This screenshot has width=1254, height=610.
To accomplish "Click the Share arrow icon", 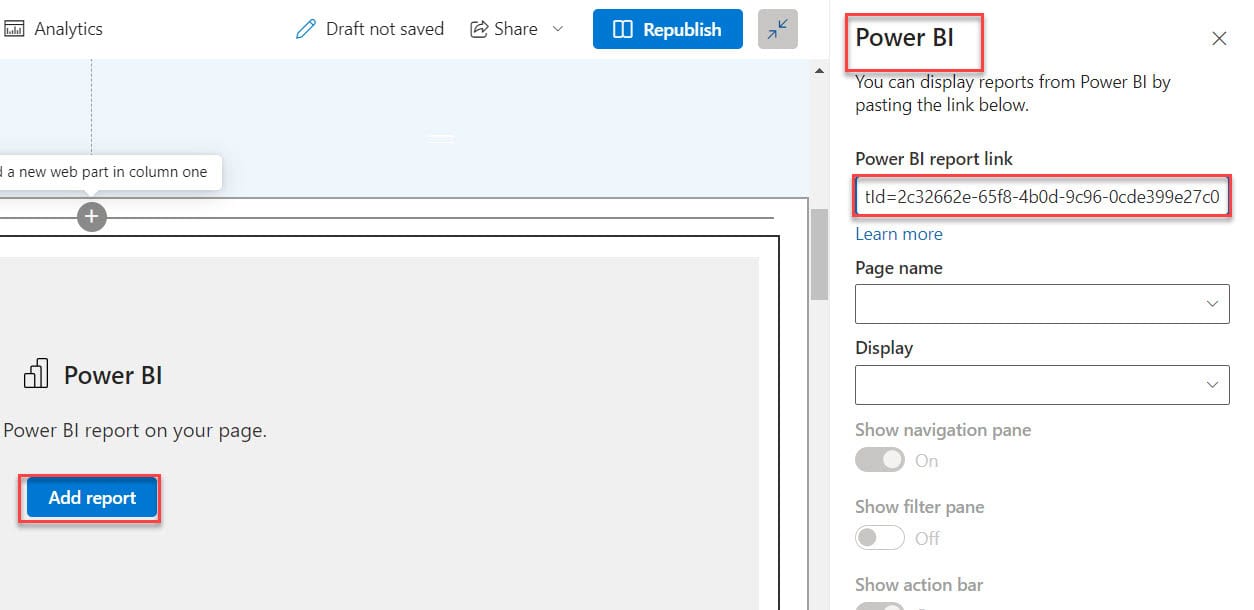I will point(480,29).
